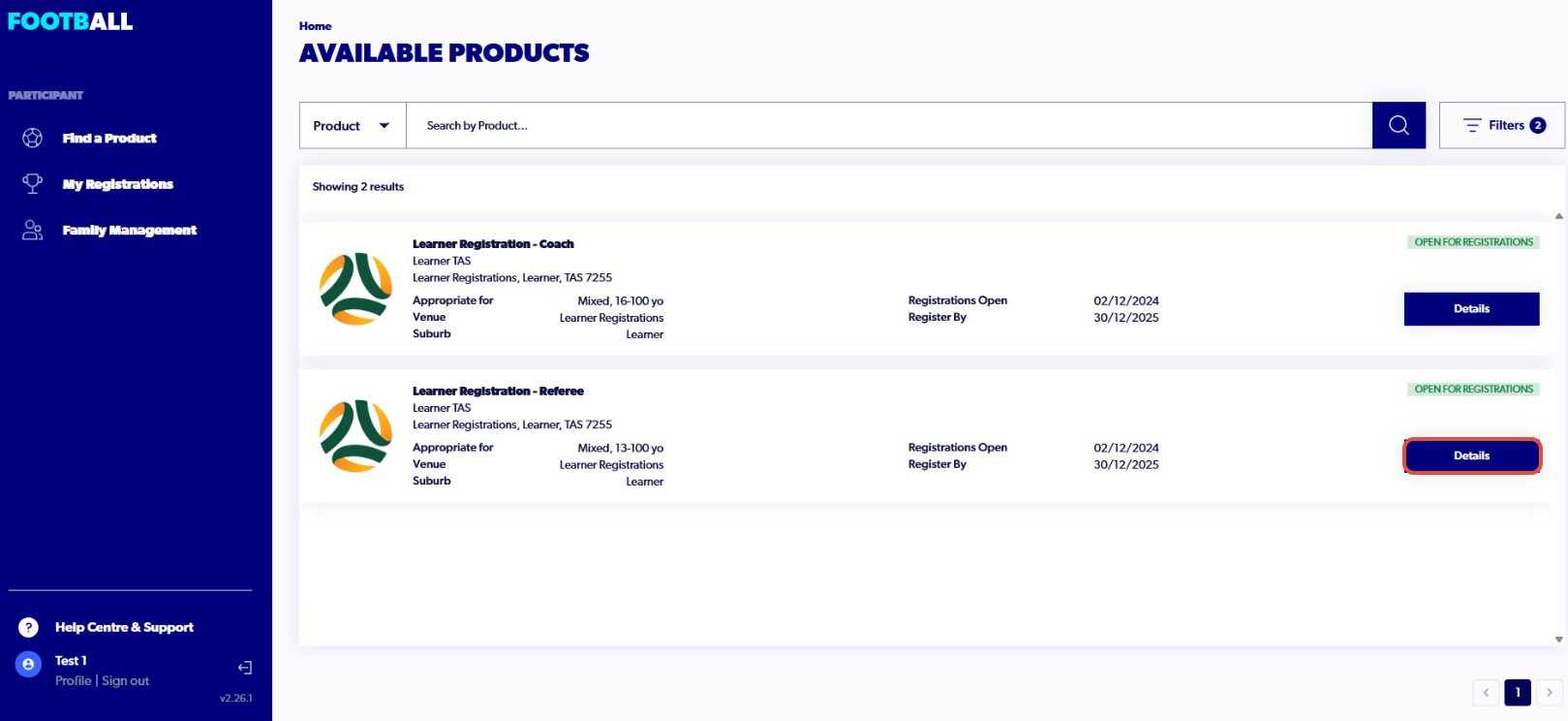
Task: Click the Learner Registration - Referee logo thumbnail
Action: tap(355, 436)
